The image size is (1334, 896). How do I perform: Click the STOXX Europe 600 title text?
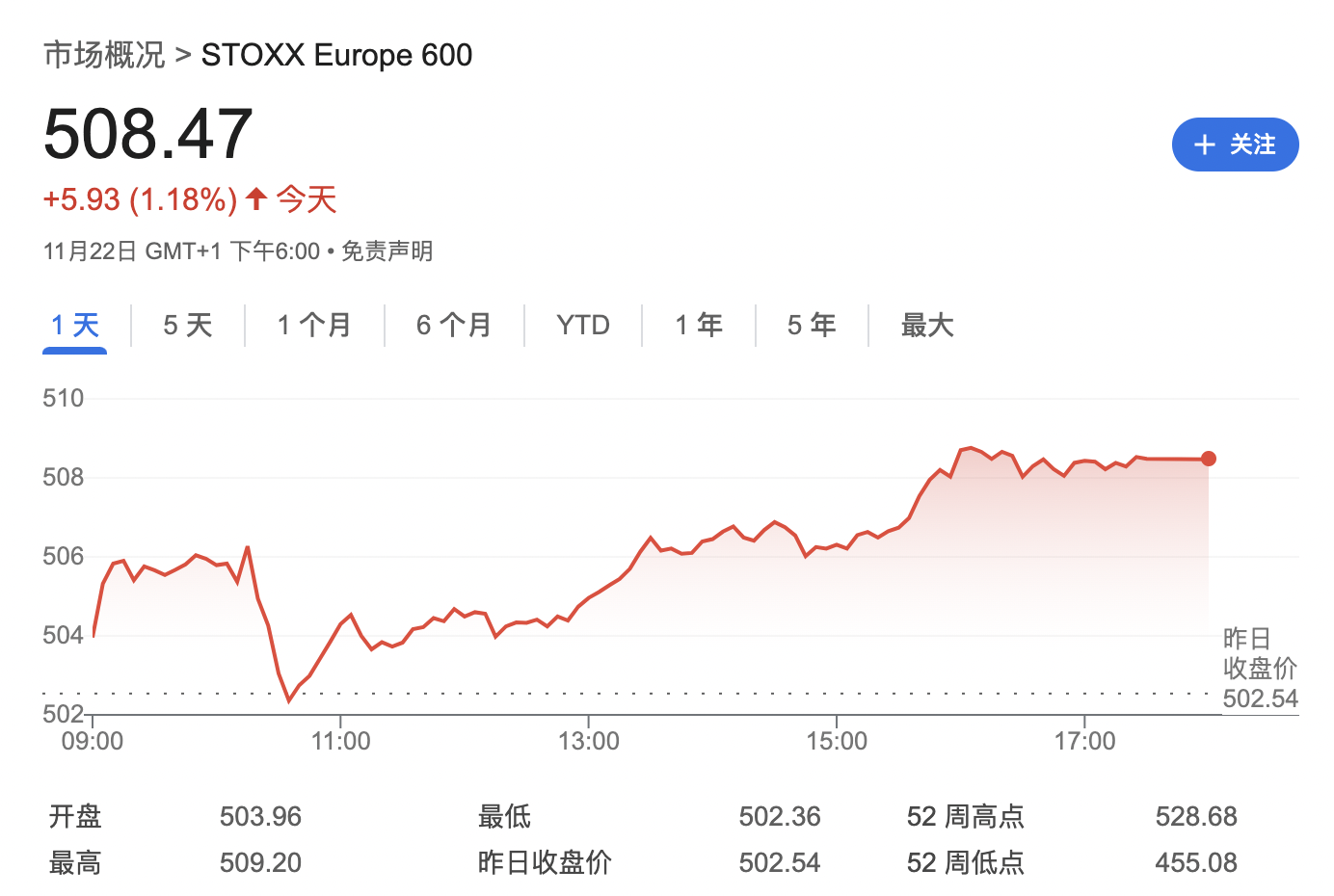click(336, 55)
